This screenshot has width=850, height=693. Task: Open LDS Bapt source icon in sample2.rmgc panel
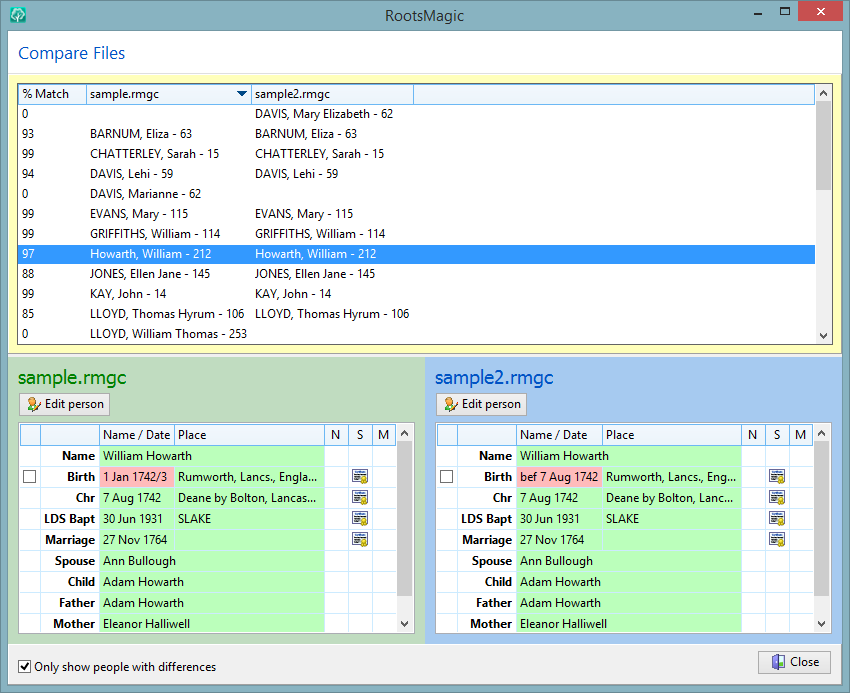pos(777,518)
